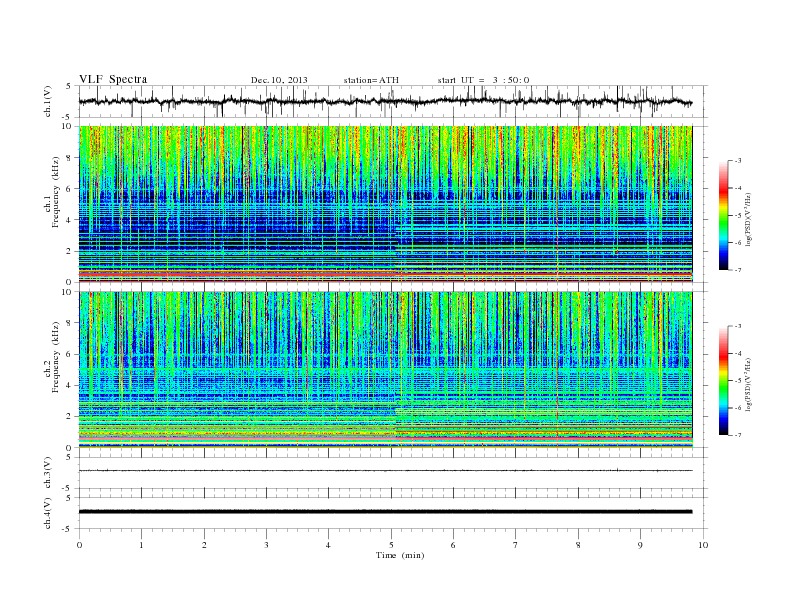Click the 'ch.3(V)' axis label

pyautogui.click(x=48, y=473)
